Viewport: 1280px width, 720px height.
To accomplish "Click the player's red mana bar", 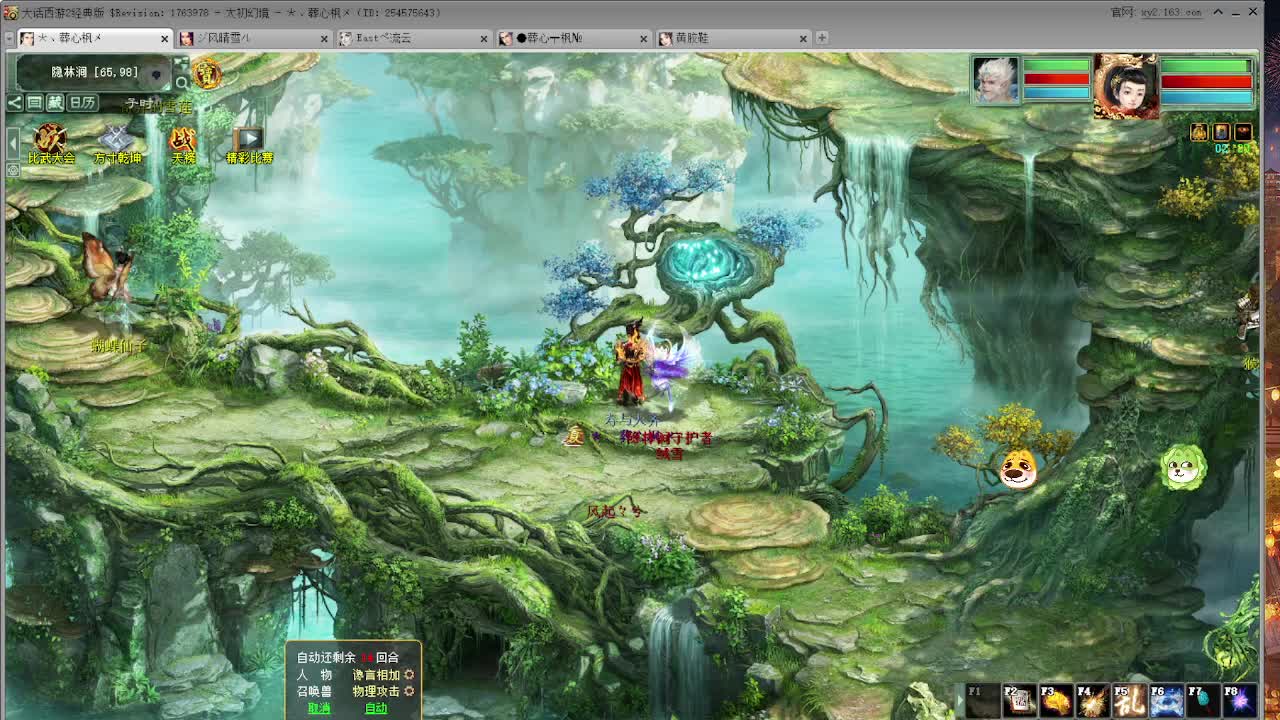I will 1205,81.
